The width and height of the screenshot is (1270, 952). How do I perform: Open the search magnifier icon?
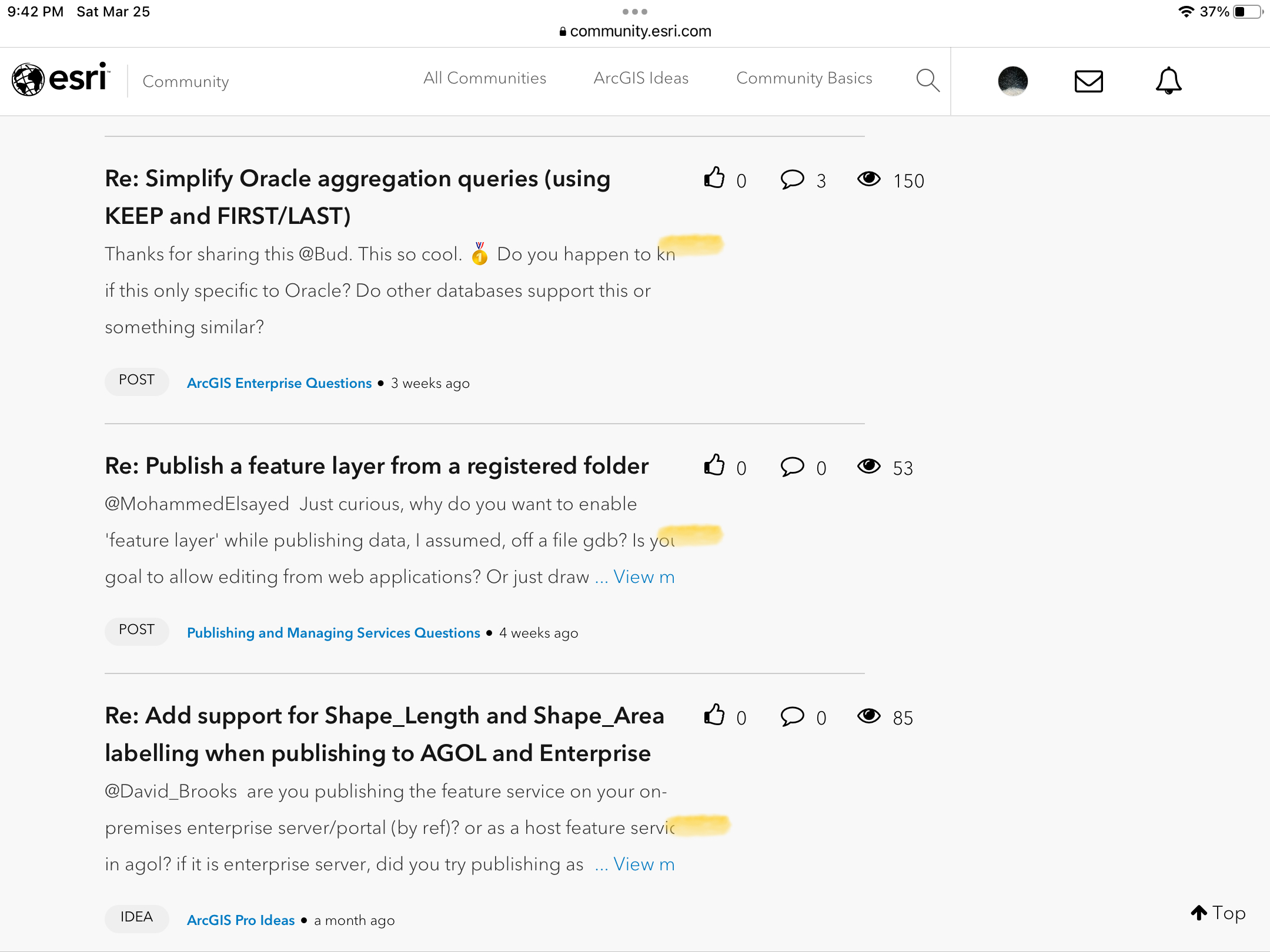[927, 80]
